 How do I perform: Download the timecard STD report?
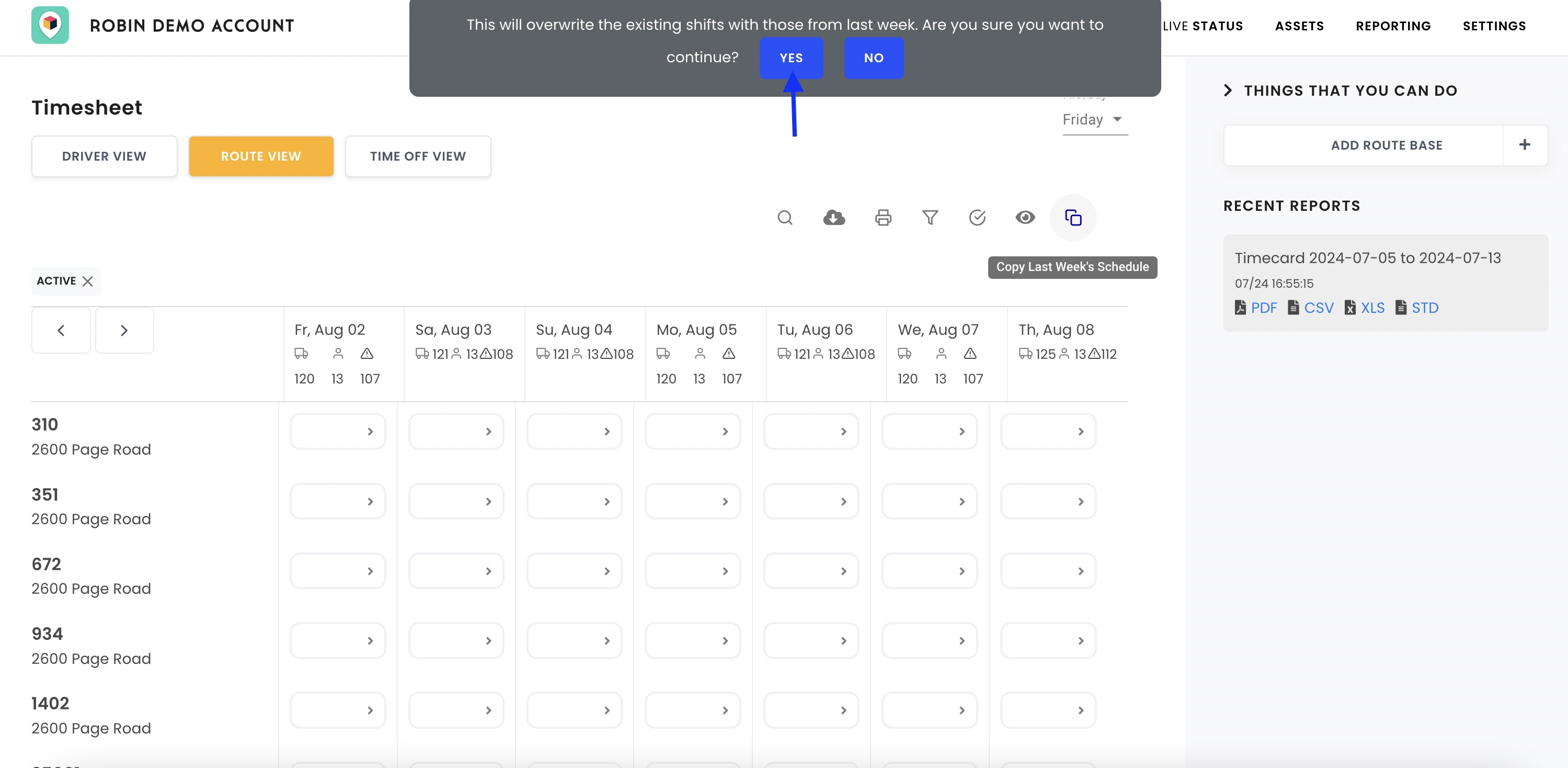coord(1417,308)
